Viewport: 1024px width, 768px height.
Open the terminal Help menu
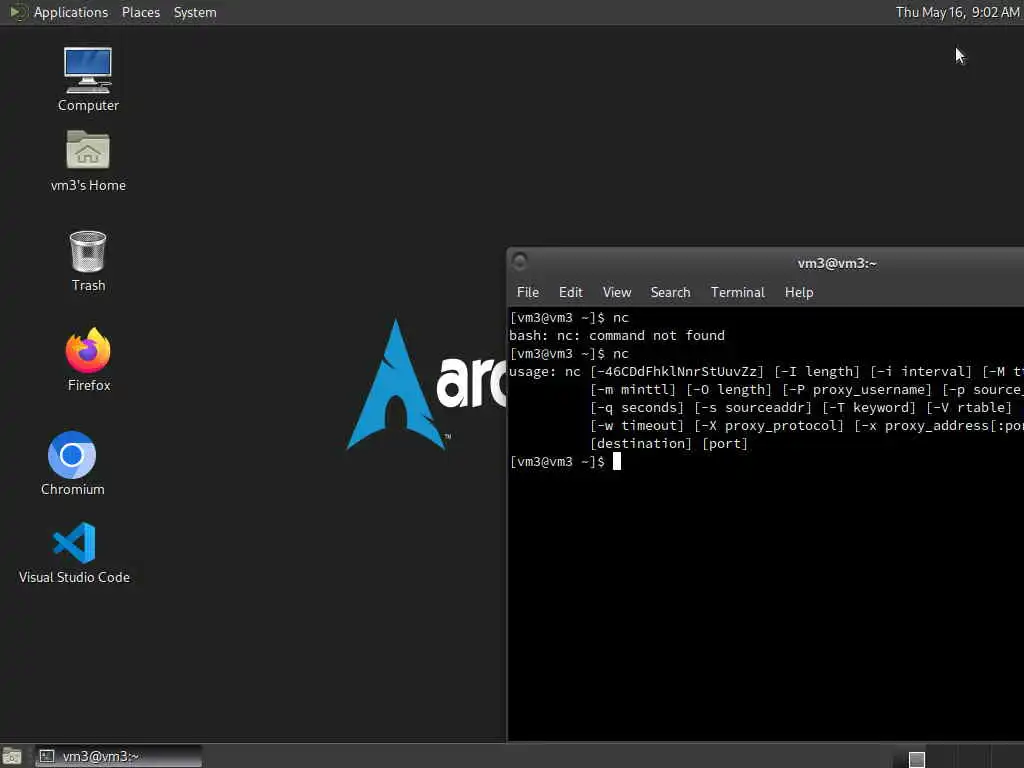(799, 293)
